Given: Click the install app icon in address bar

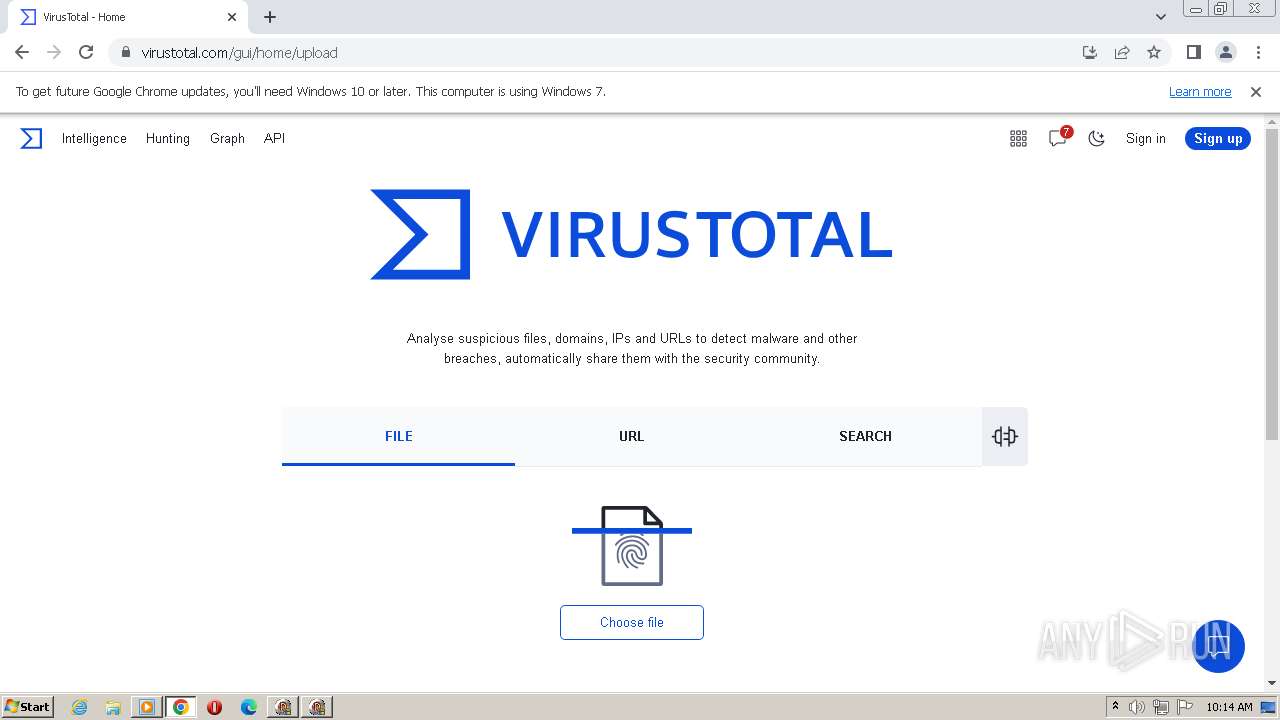Looking at the screenshot, I should [1090, 52].
